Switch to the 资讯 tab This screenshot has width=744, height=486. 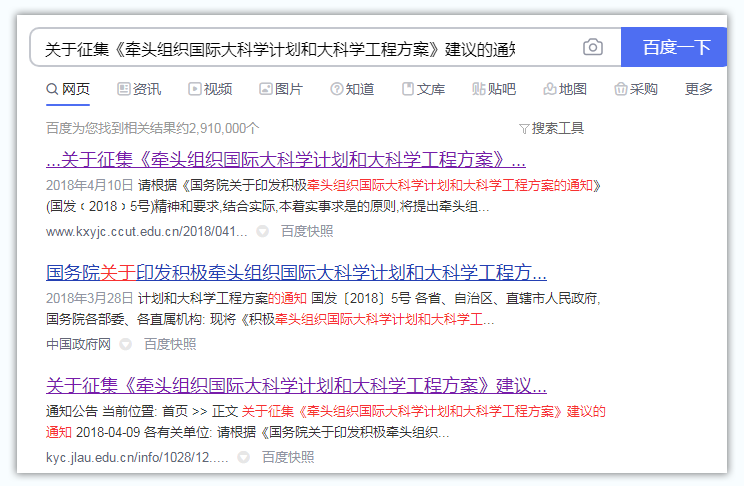139,89
